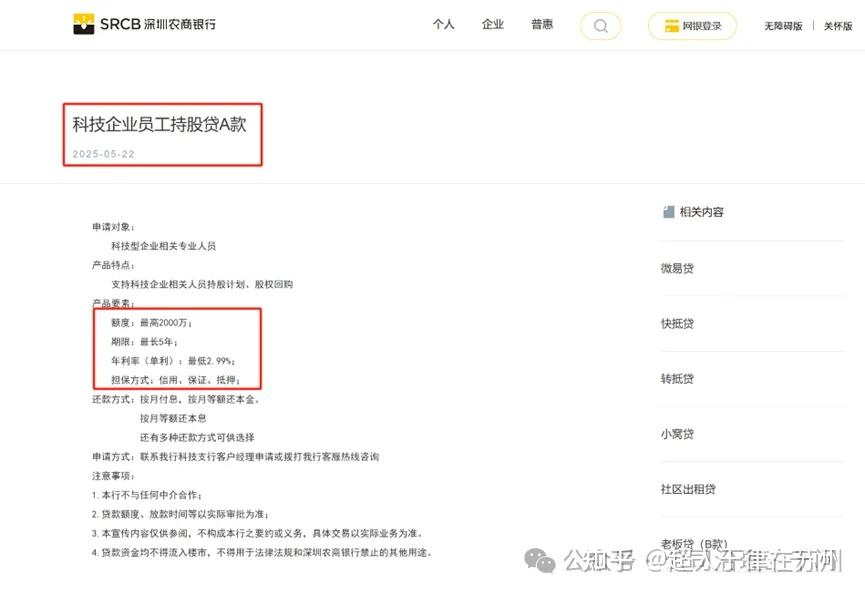Click the SRCB bank logo
The height and width of the screenshot is (595, 865).
(x=145, y=24)
